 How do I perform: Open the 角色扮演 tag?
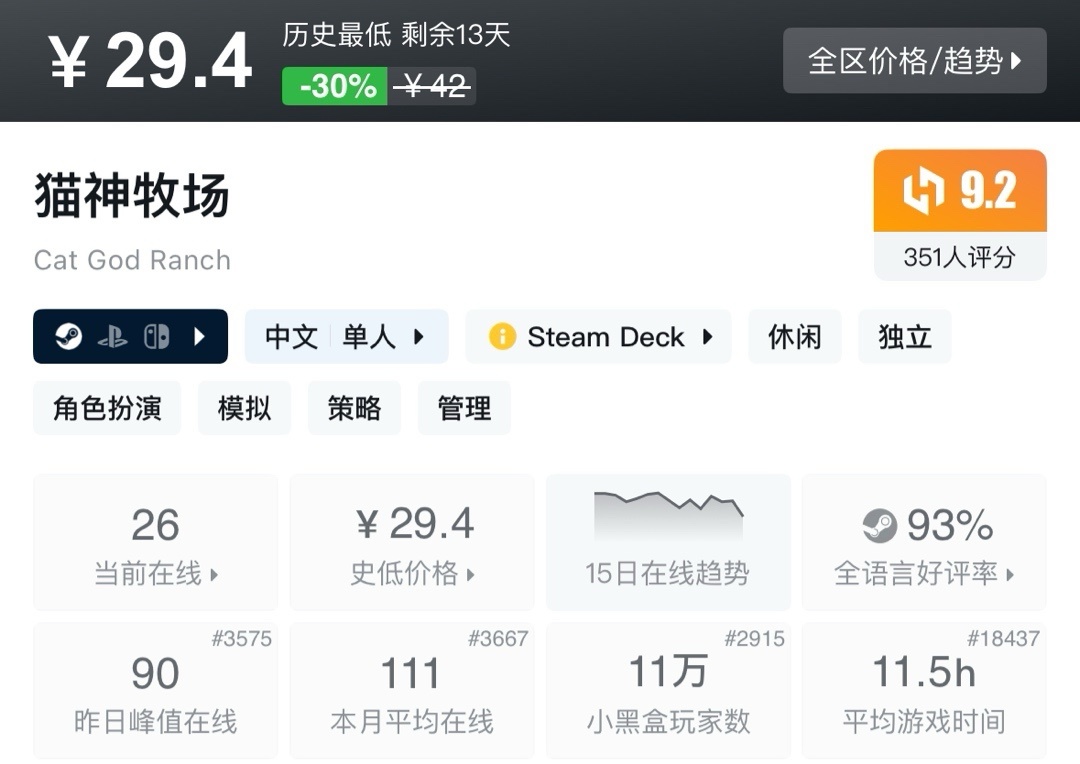tap(107, 408)
